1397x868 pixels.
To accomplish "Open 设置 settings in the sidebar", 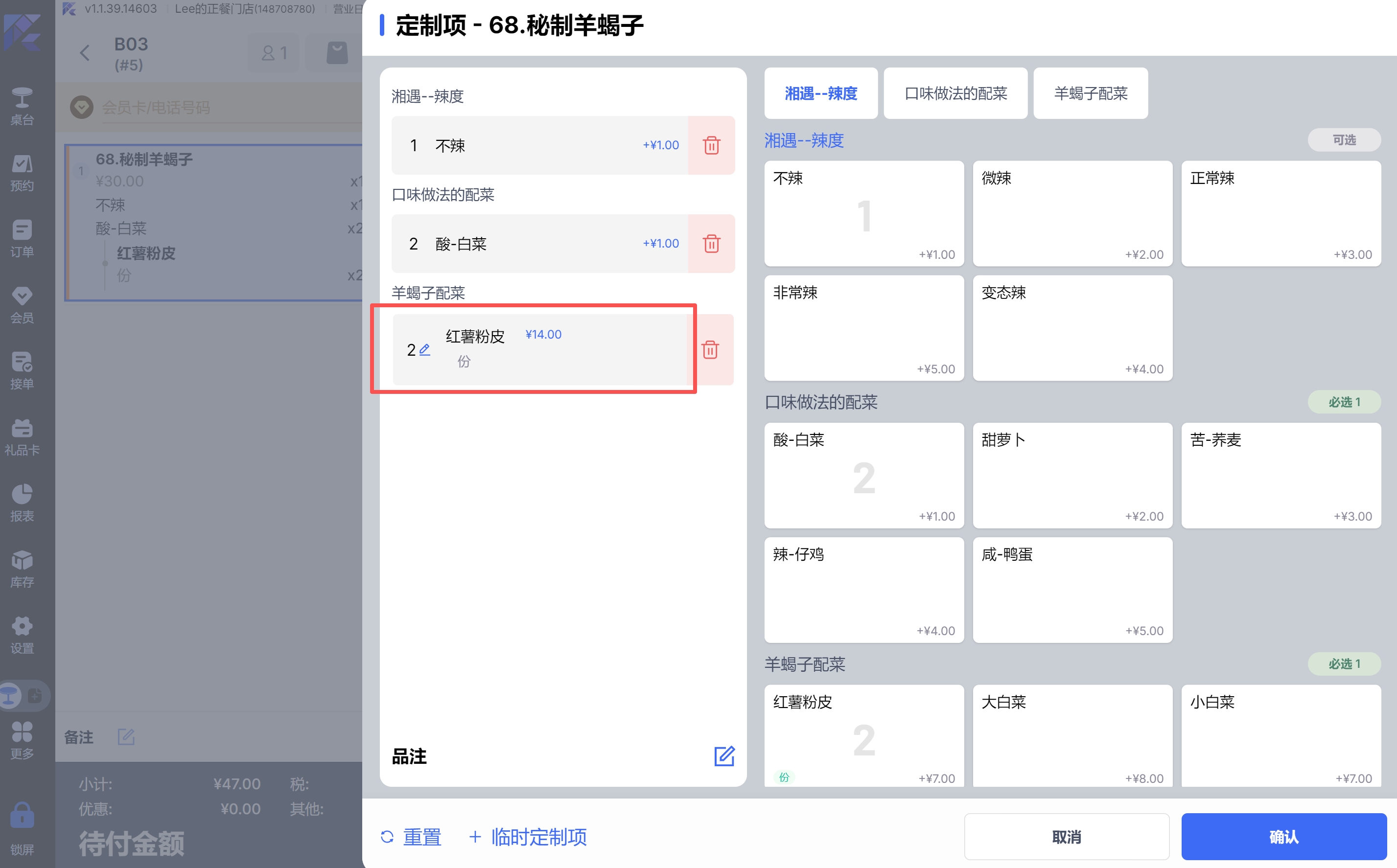I will 22,634.
